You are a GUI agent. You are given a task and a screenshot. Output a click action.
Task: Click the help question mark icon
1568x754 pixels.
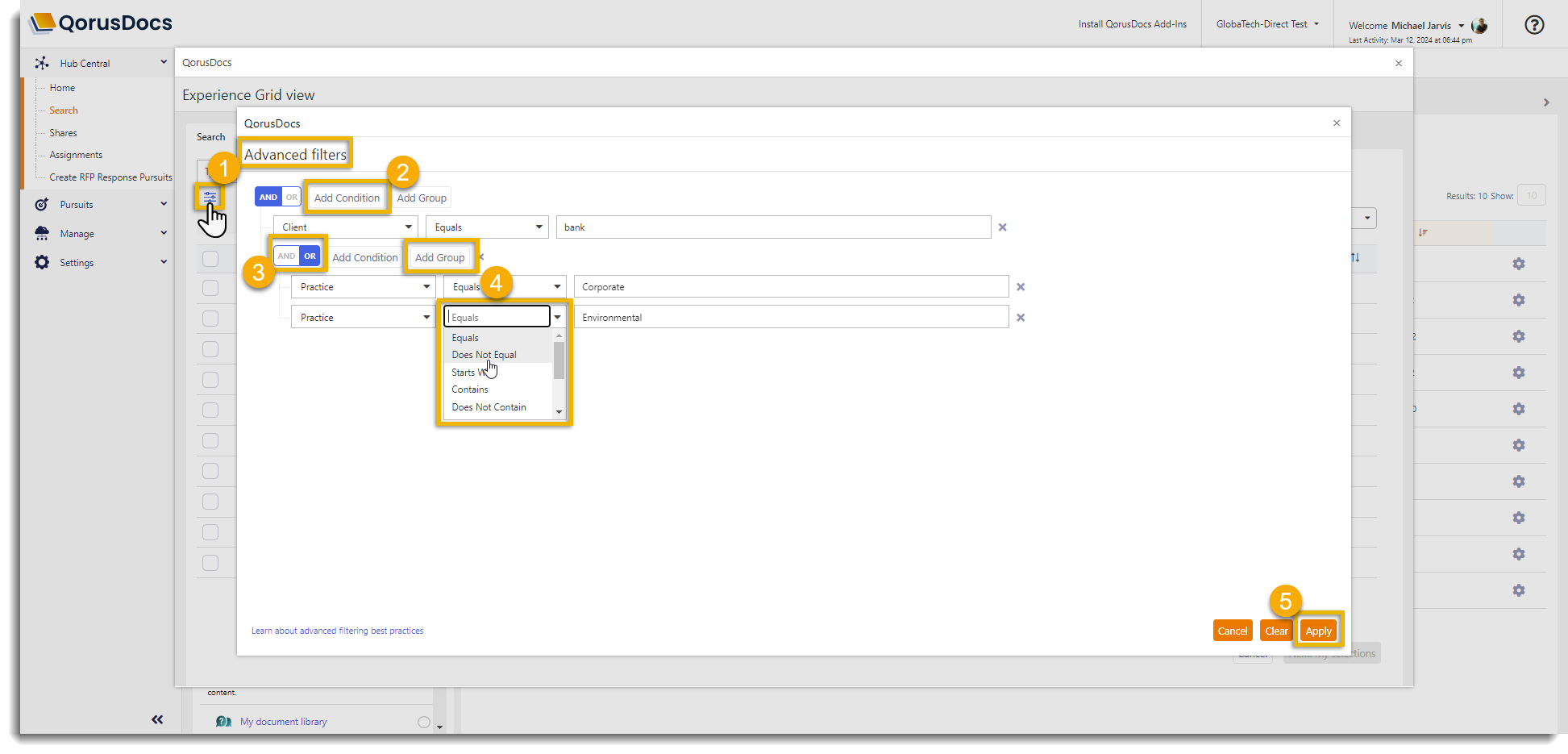(x=1534, y=25)
